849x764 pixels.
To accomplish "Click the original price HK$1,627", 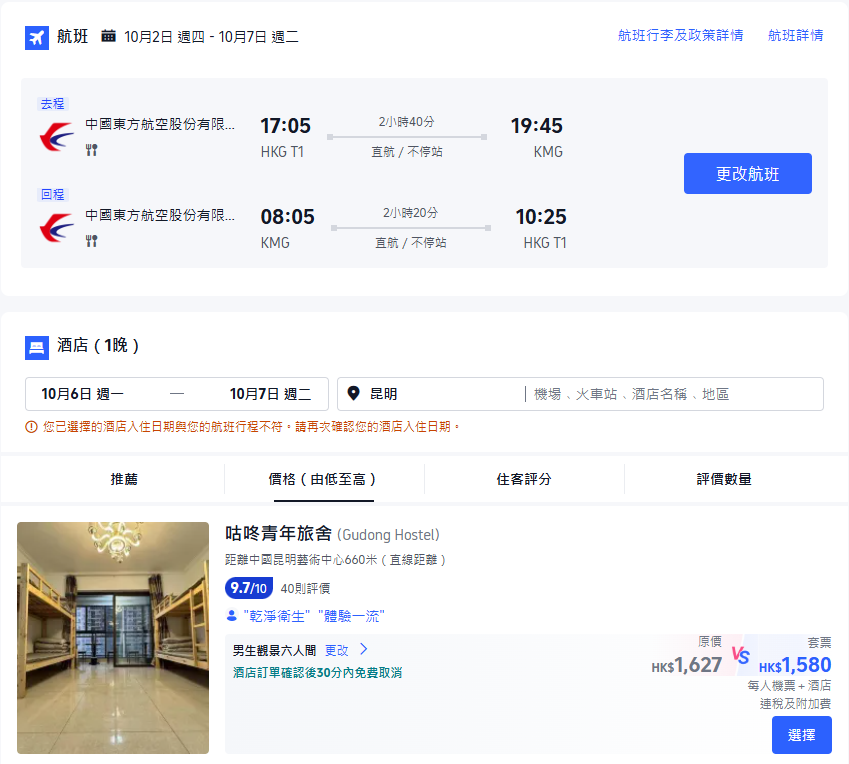I will click(x=687, y=665).
